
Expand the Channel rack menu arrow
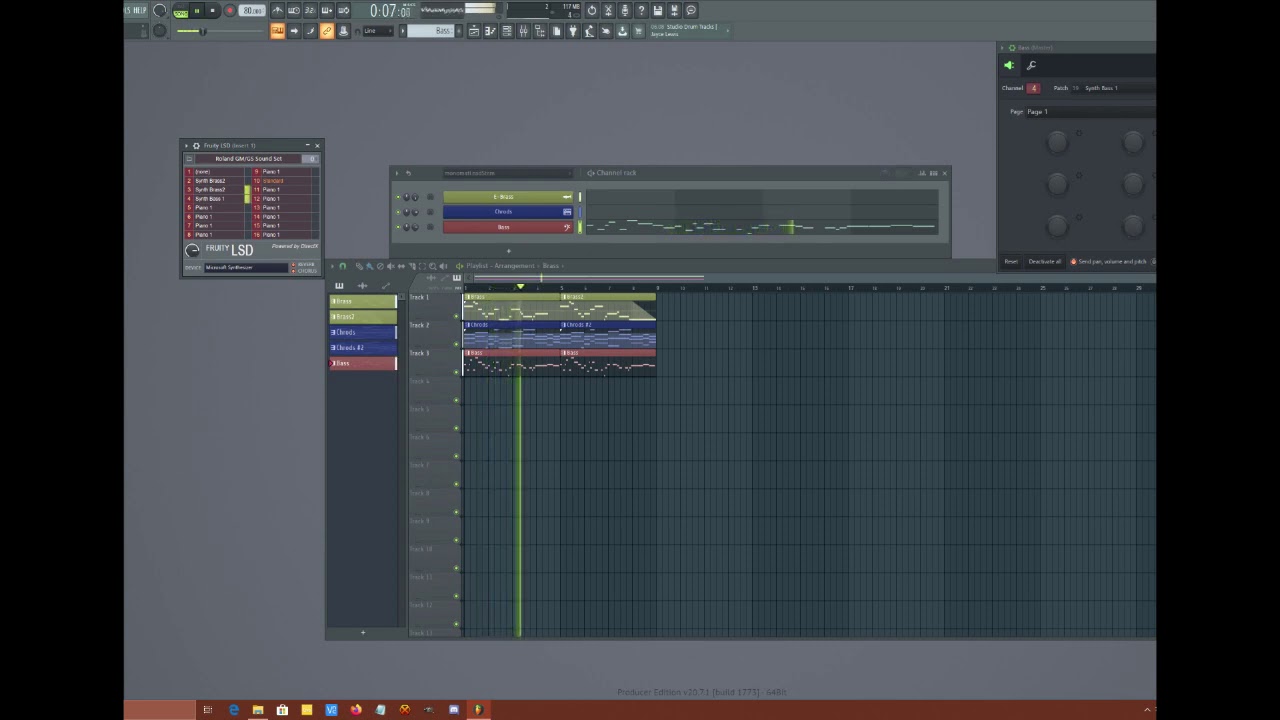397,173
